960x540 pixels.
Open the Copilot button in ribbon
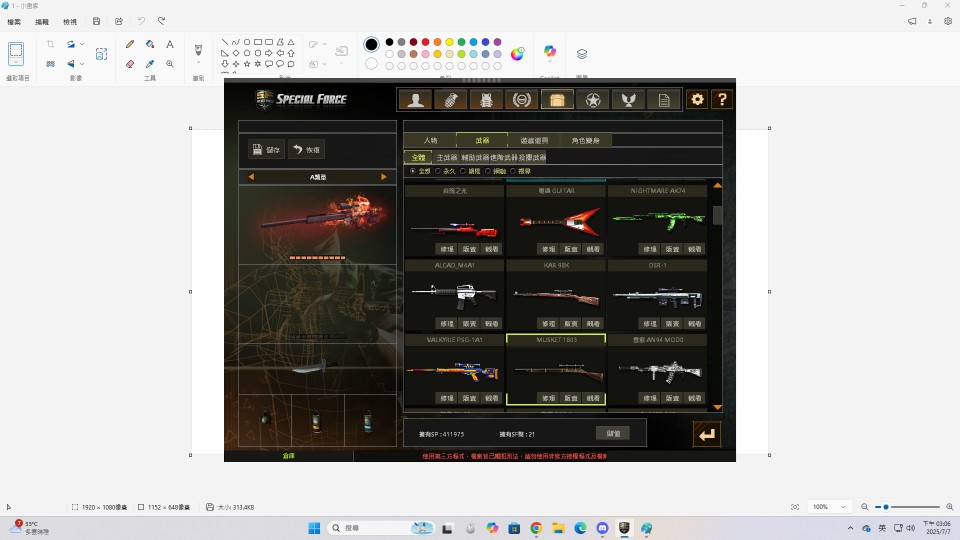click(550, 51)
